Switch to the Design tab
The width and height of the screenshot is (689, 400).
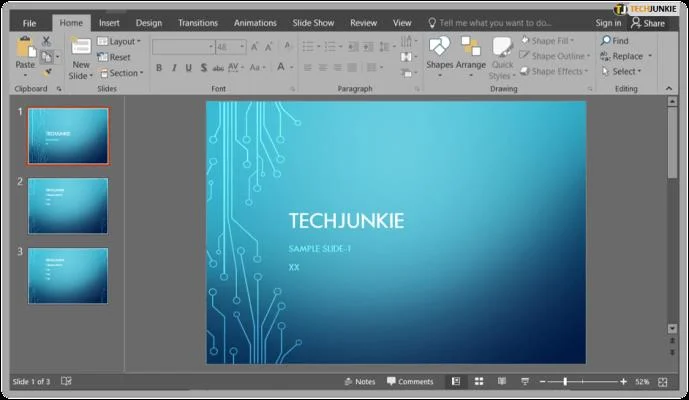(149, 23)
